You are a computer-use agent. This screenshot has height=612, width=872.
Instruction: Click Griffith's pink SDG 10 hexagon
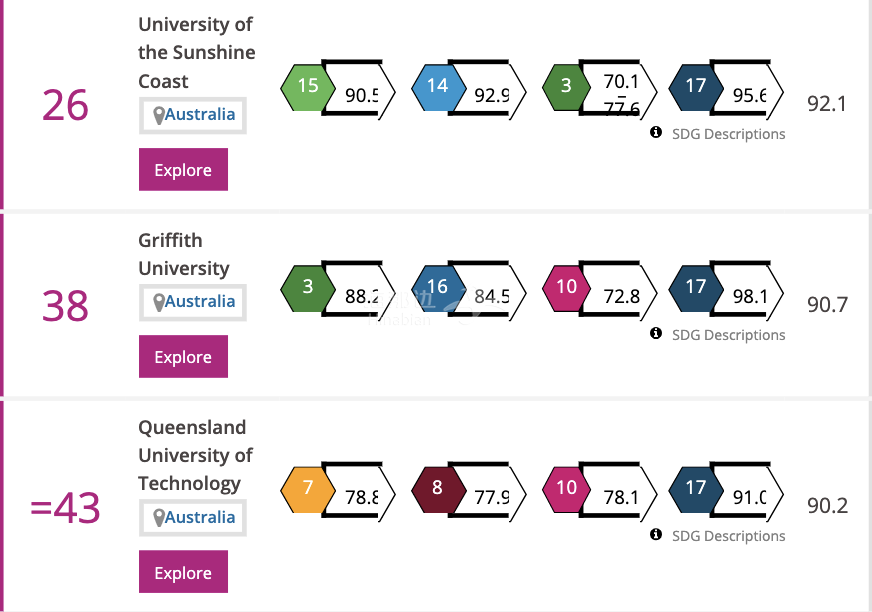(x=566, y=288)
